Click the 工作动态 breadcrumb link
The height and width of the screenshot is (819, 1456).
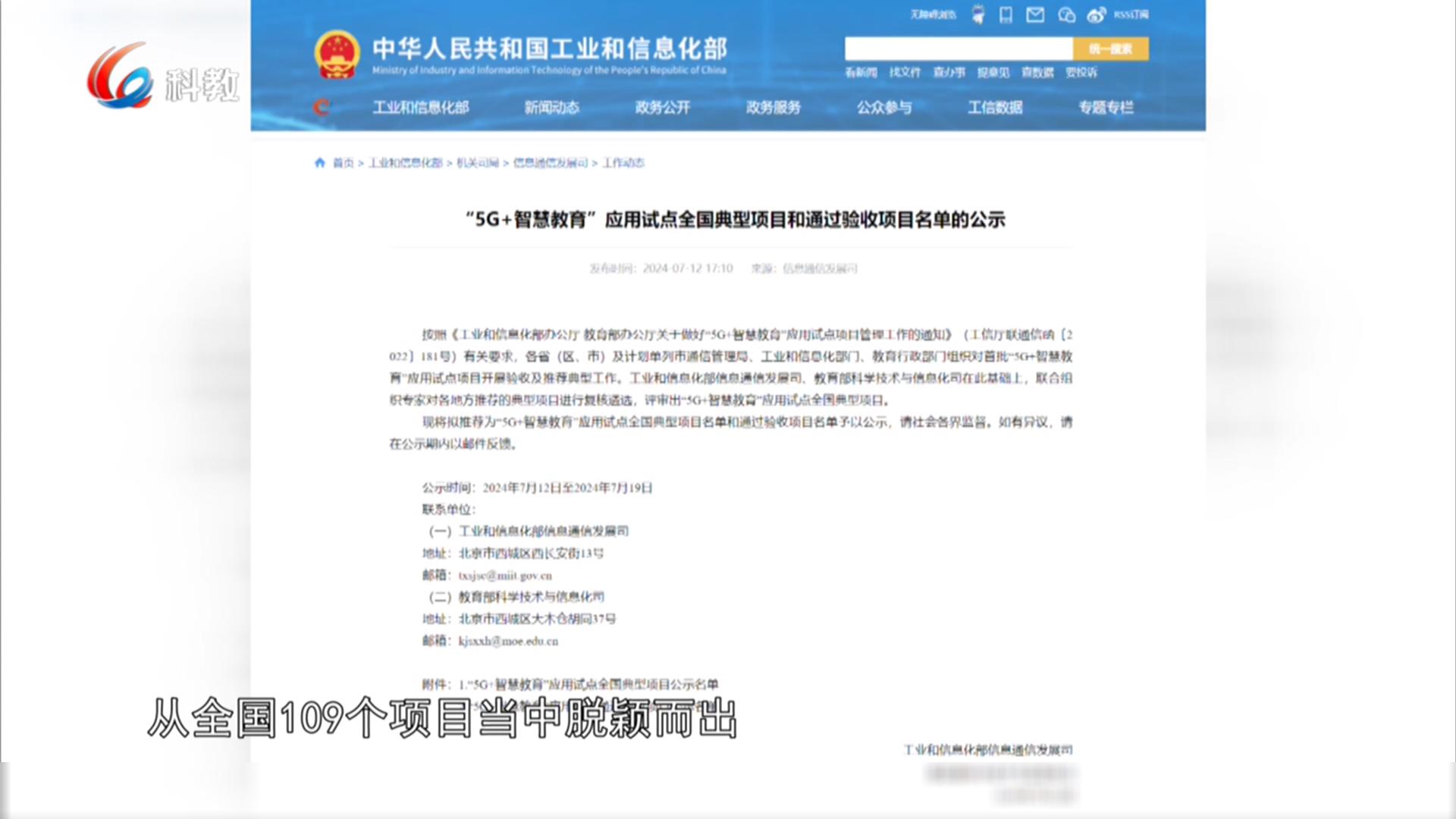623,162
